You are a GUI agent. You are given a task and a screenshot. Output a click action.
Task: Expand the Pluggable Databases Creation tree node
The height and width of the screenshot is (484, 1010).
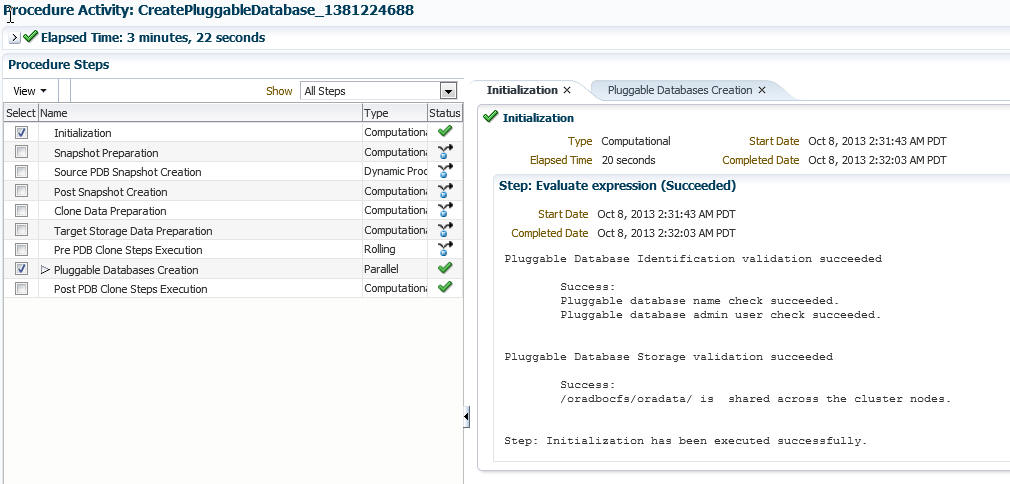45,269
